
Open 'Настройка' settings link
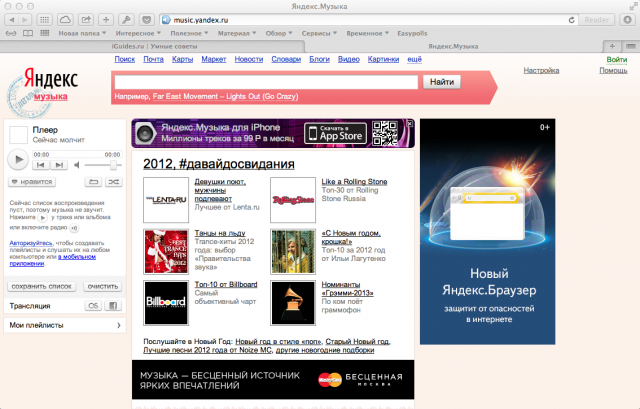tap(541, 71)
